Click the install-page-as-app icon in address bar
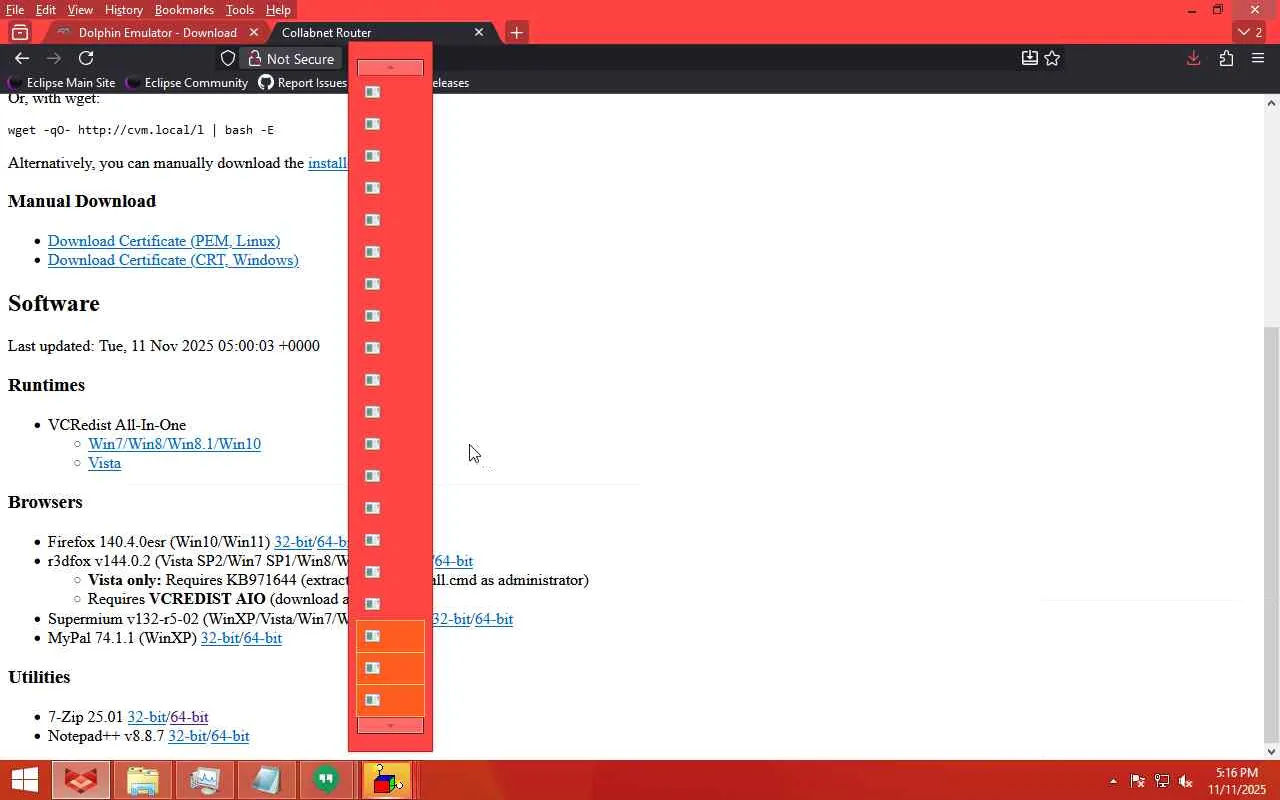 tap(1029, 58)
